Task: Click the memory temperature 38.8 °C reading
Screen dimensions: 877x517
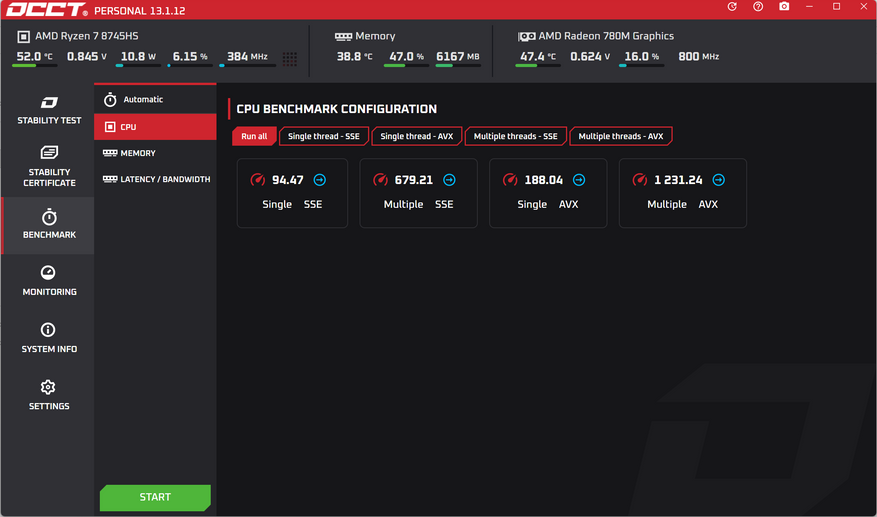Action: 355,57
